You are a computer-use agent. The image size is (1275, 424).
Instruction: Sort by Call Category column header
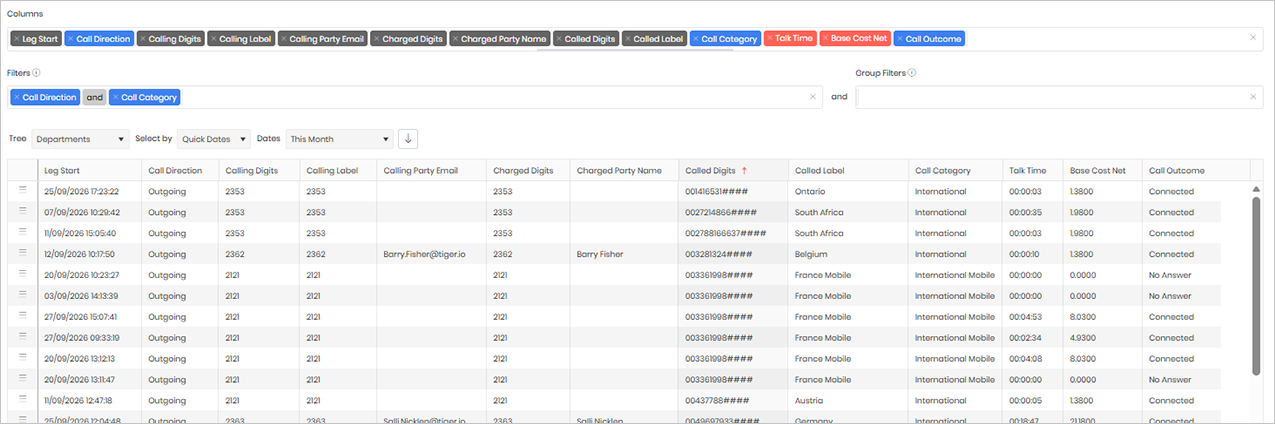[x=955, y=170]
